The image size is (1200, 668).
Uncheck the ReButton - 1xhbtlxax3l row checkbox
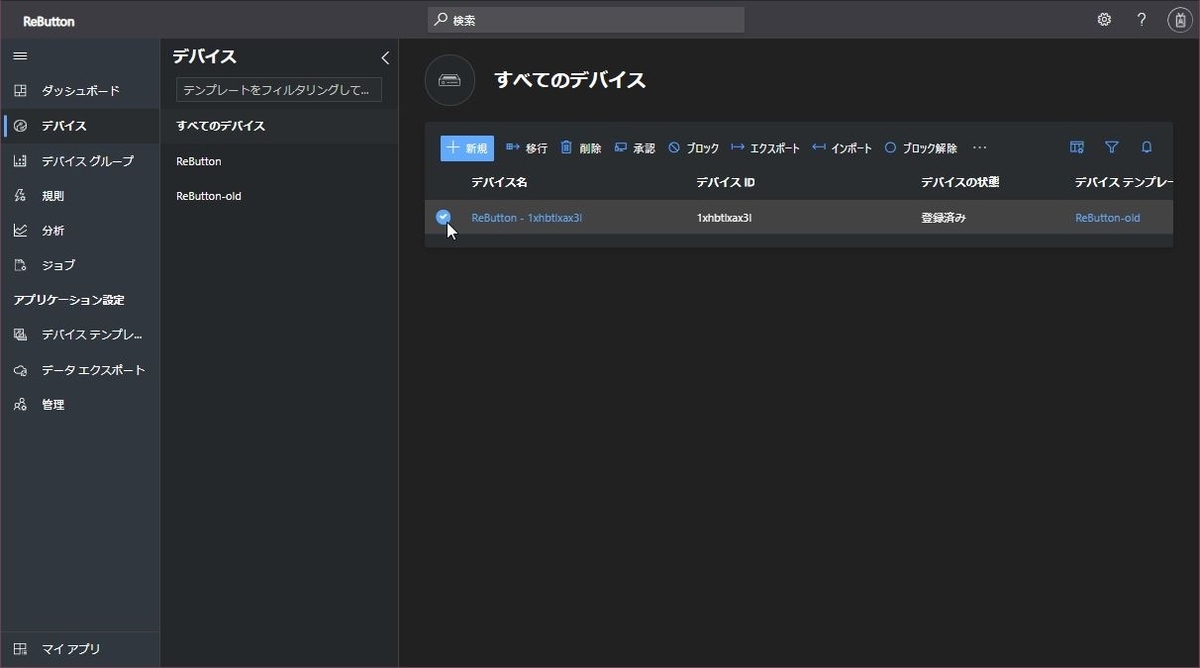tap(443, 217)
